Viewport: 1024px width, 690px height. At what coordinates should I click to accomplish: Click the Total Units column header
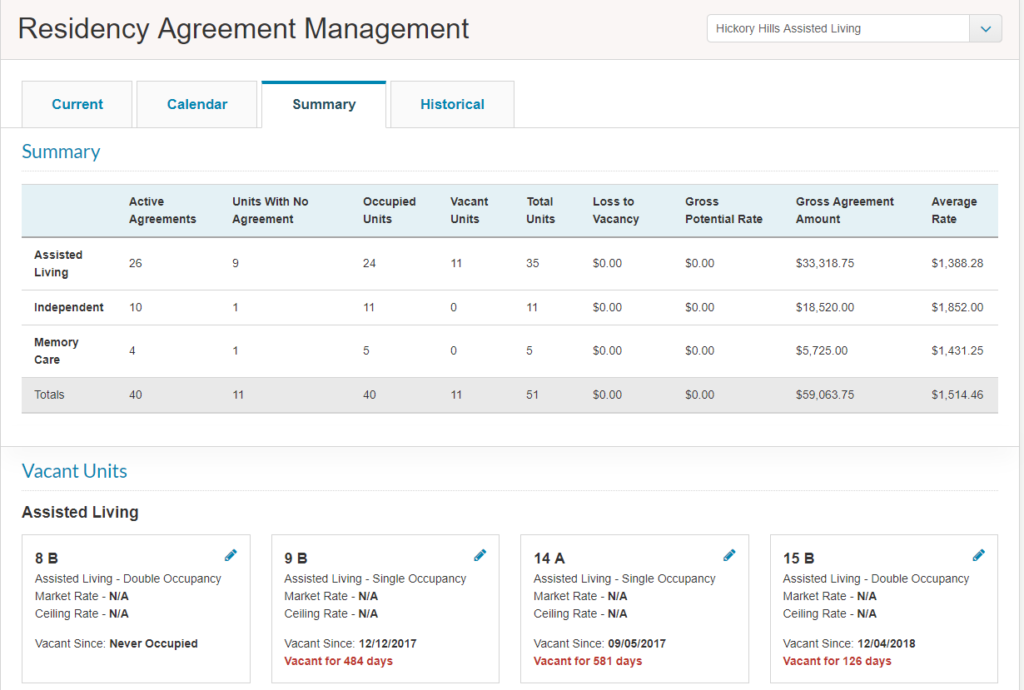click(x=540, y=210)
